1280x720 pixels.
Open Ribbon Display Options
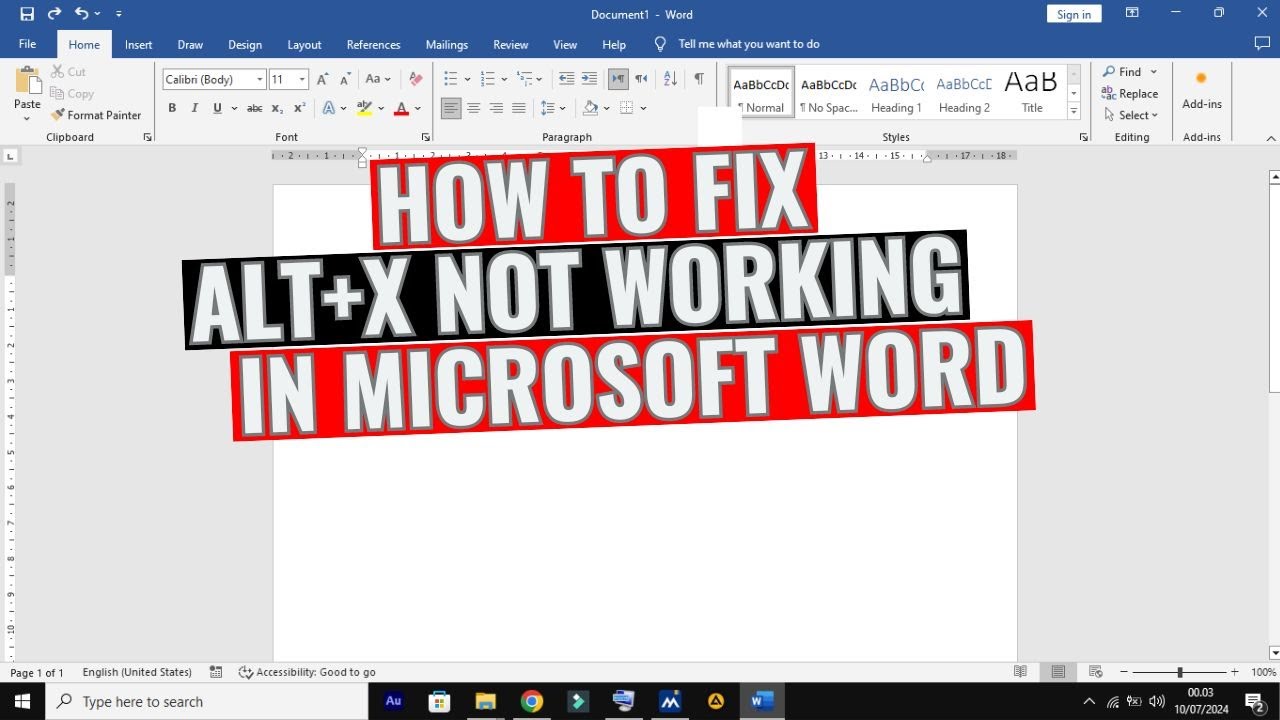(1132, 13)
